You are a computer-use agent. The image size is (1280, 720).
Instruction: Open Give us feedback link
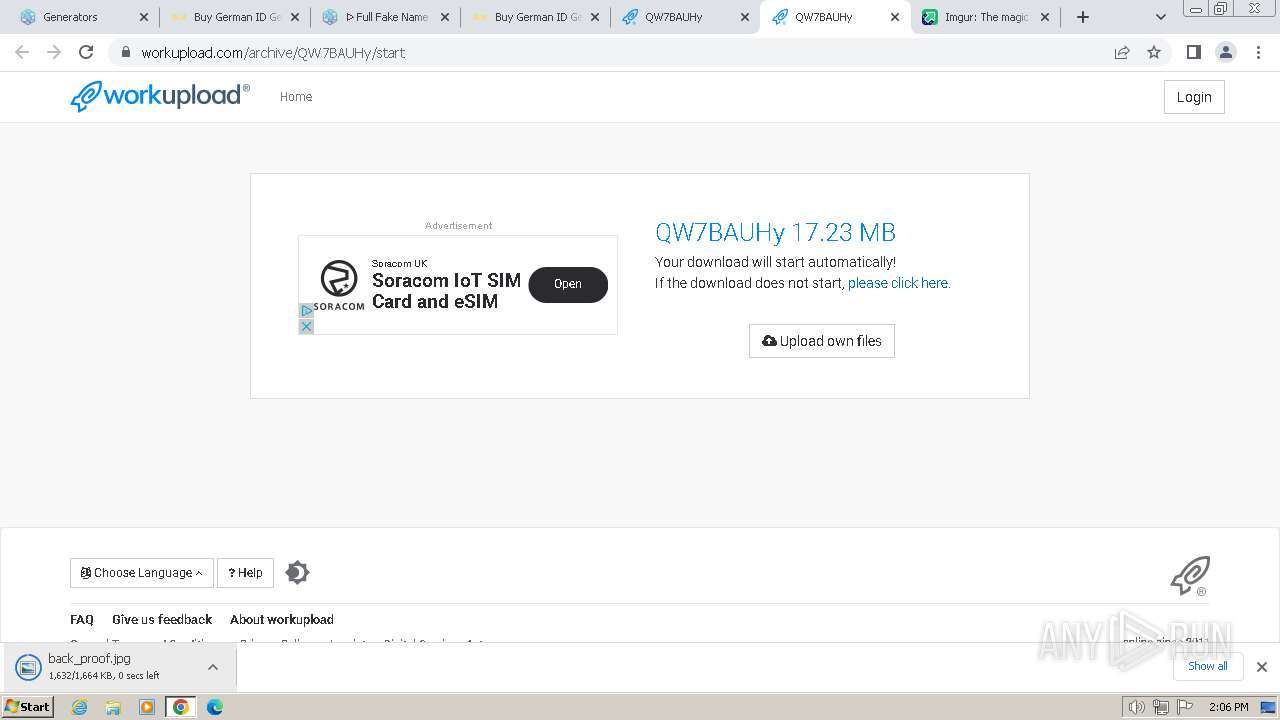pos(162,619)
